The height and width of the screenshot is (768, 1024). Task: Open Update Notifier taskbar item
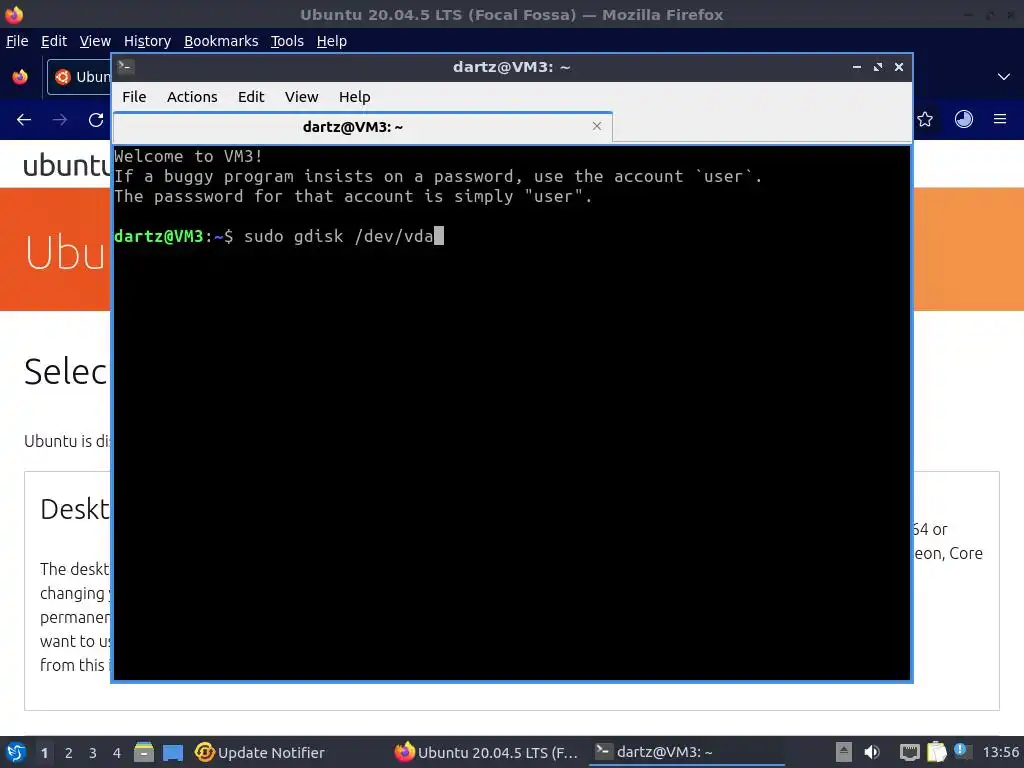(x=260, y=753)
